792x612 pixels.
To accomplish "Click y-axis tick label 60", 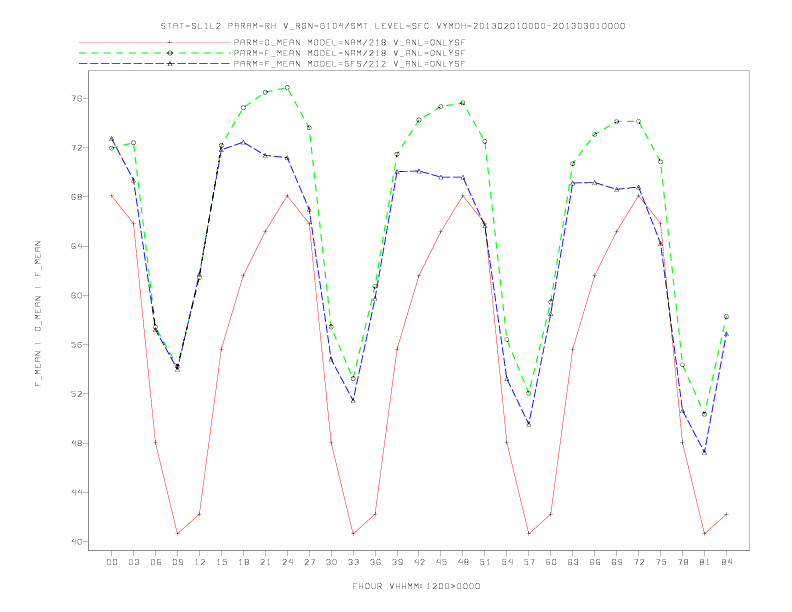I will point(77,295).
